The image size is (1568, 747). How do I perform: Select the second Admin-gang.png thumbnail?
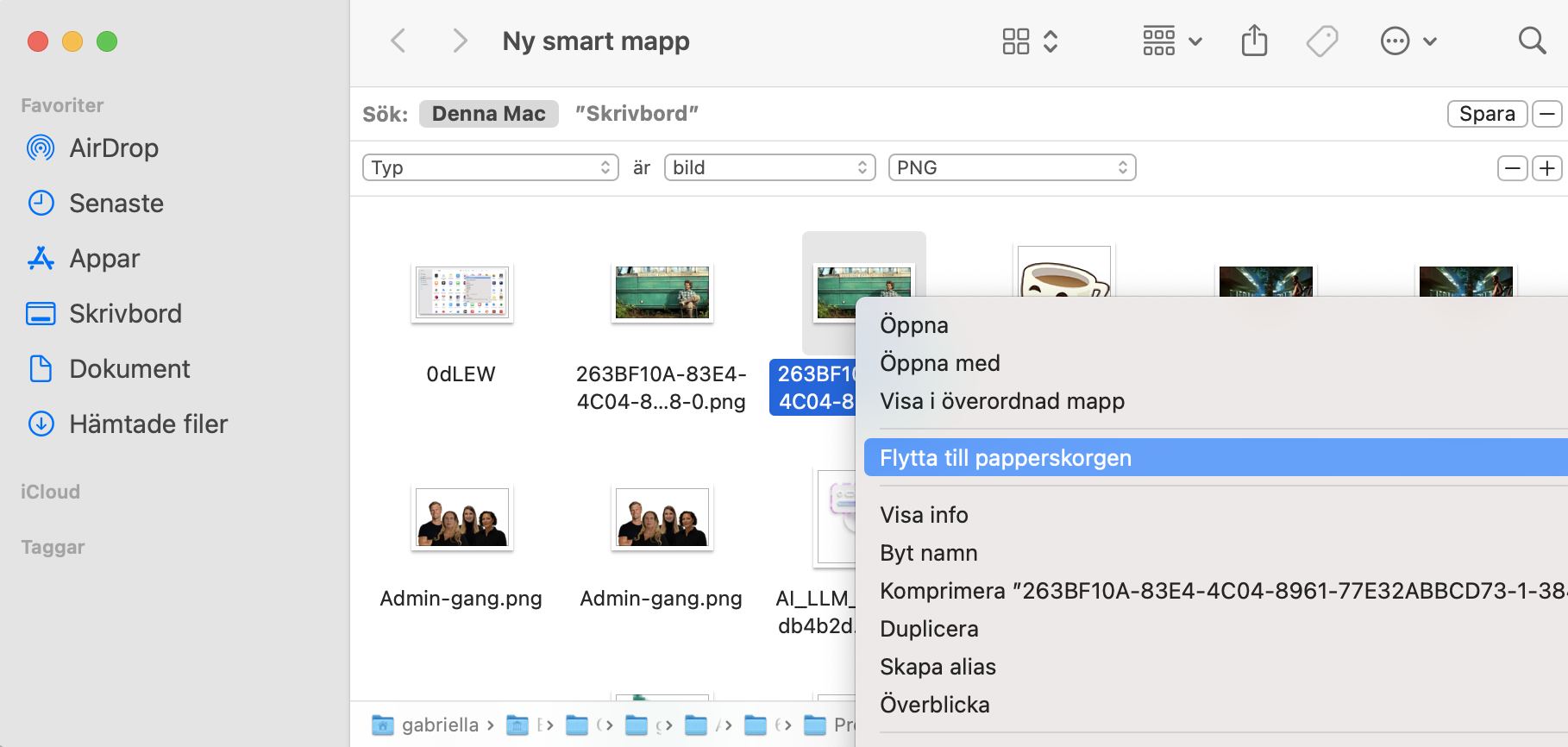[x=662, y=518]
